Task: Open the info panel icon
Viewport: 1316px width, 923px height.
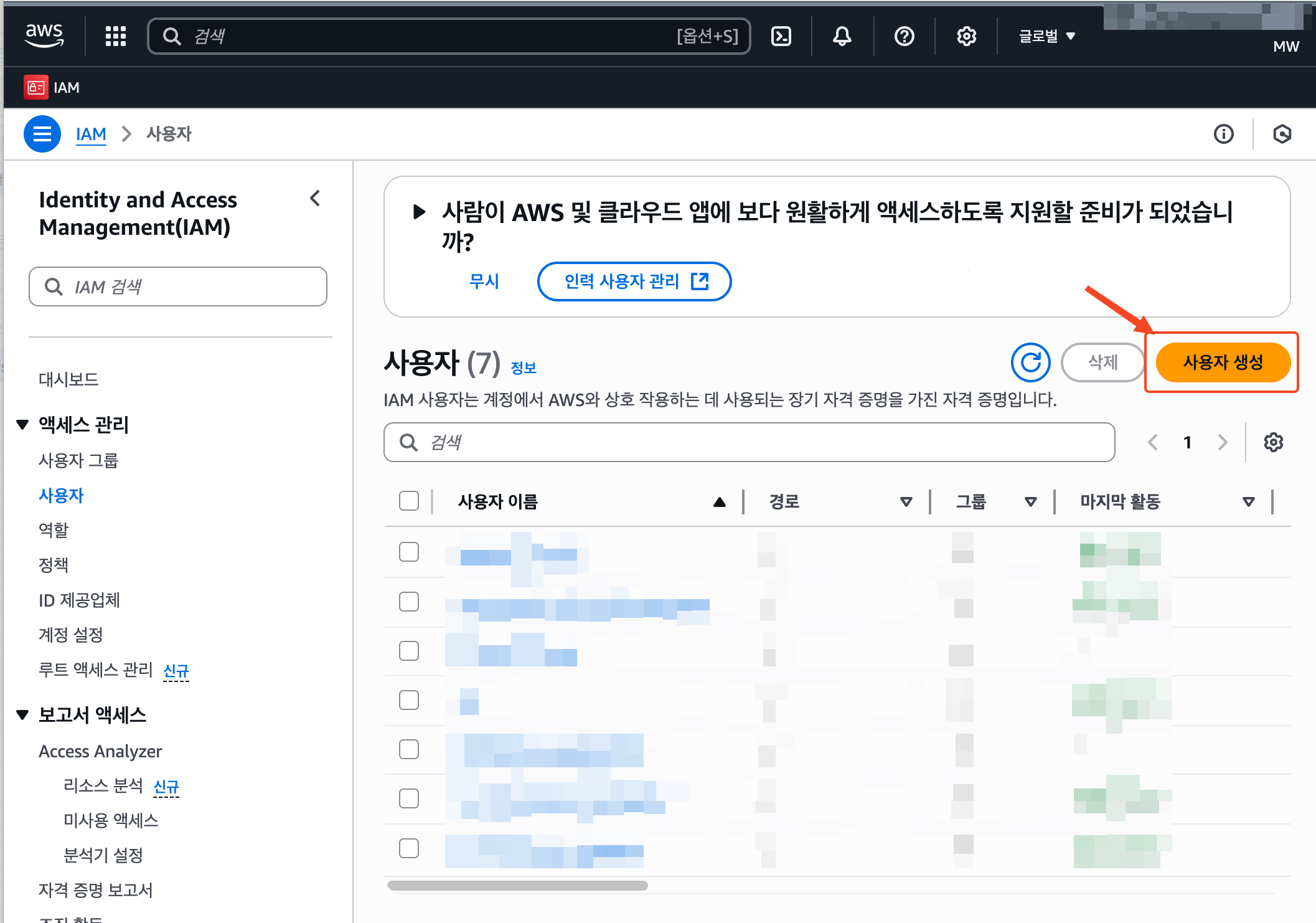Action: tap(1223, 134)
